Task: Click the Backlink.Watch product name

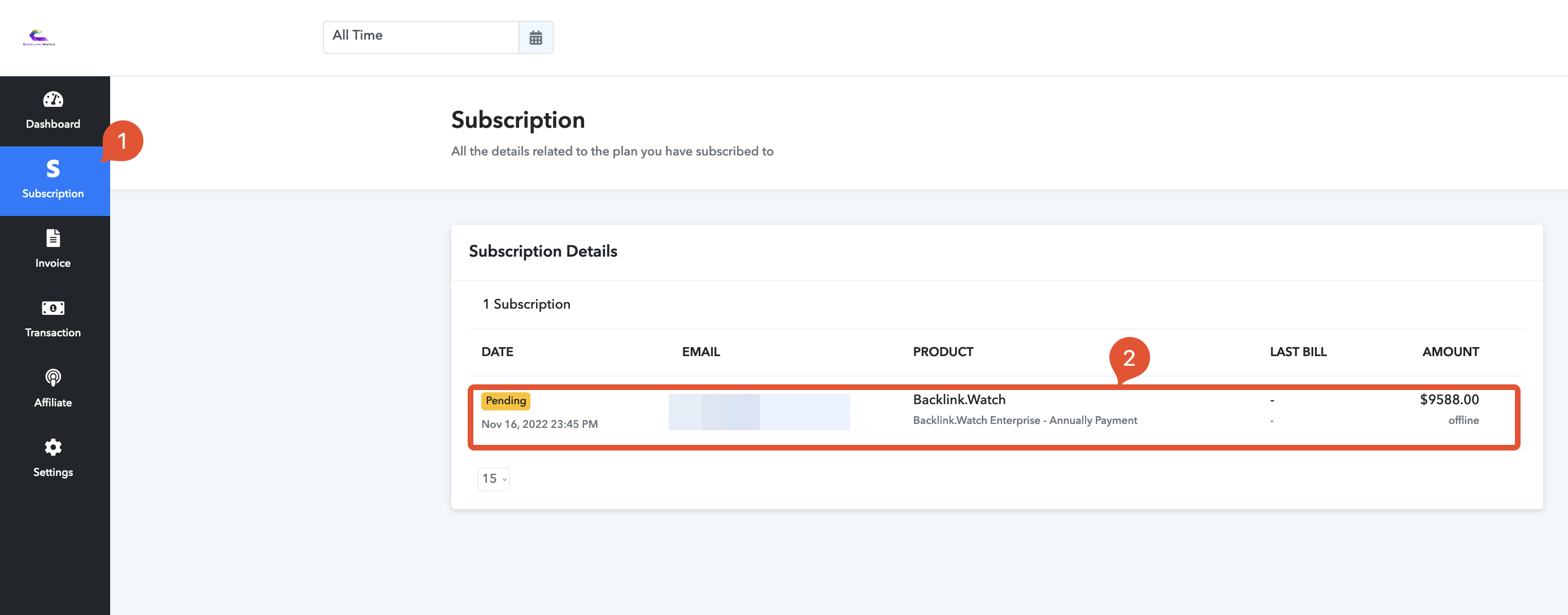Action: (959, 400)
